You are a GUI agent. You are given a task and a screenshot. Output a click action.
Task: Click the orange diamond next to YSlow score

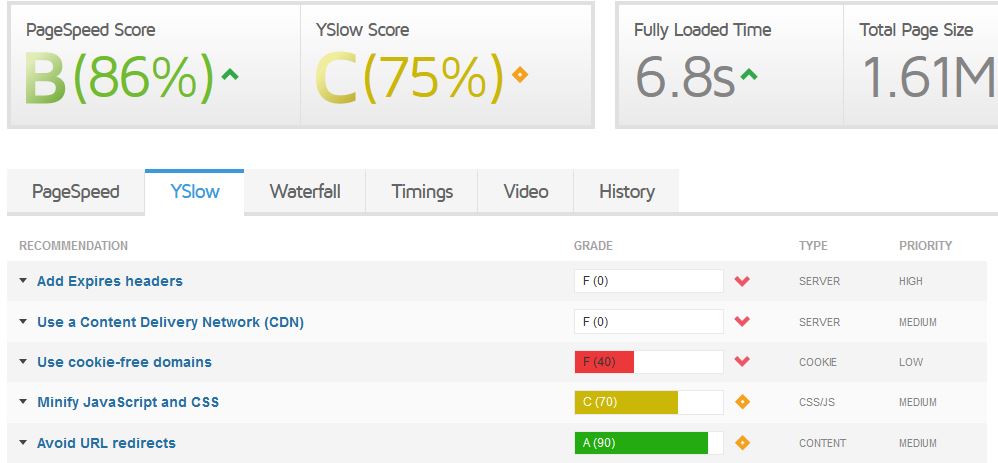[x=519, y=74]
